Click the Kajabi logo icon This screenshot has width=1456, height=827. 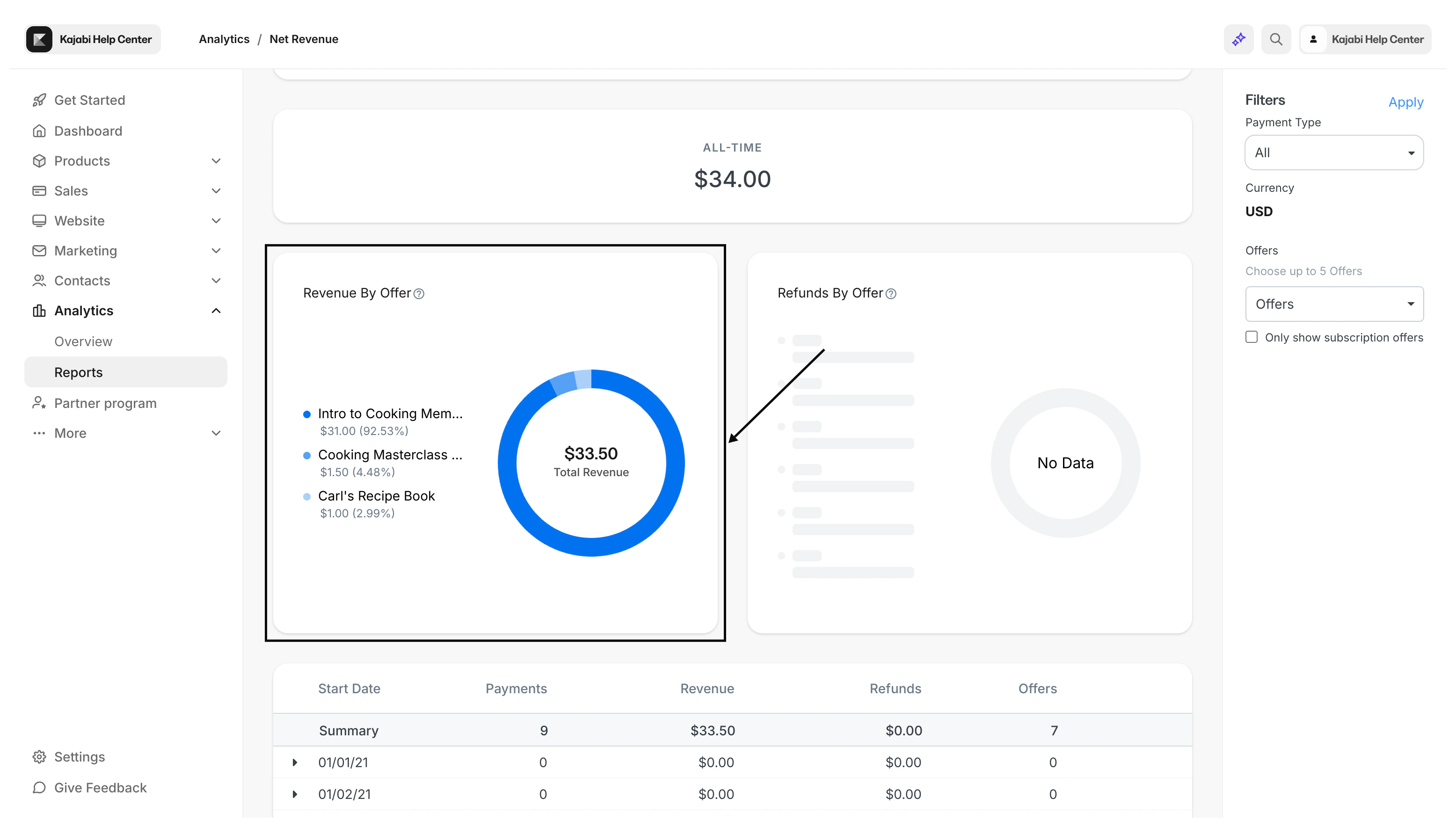point(39,39)
